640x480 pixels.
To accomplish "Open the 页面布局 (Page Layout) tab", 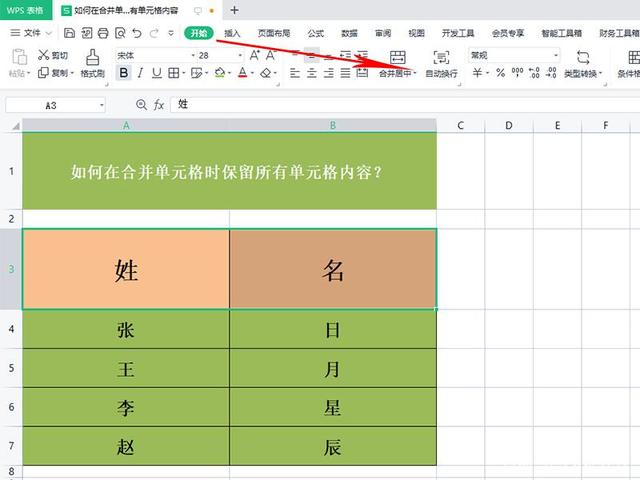I will 273,33.
